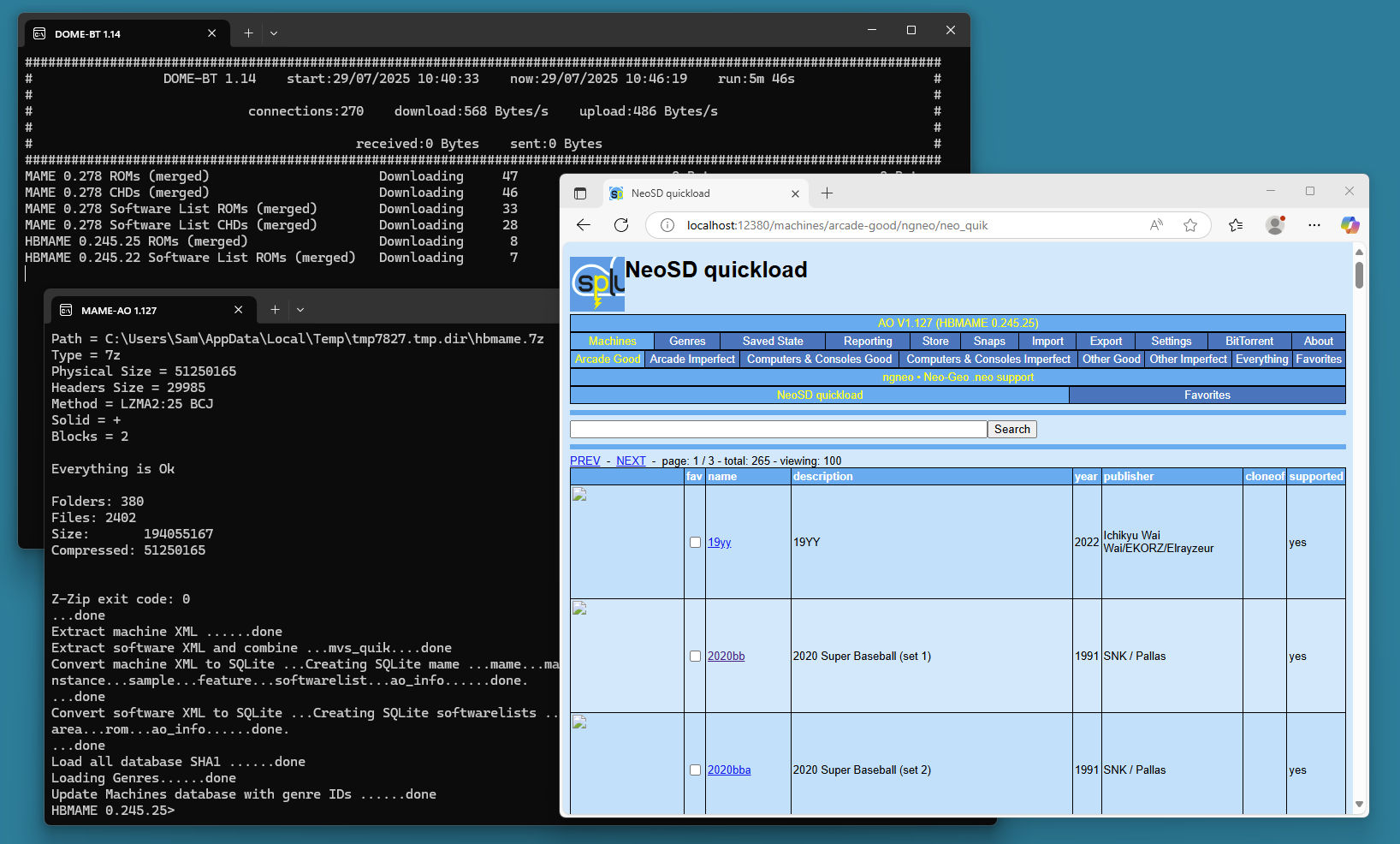Open the DOME-BT terminal tab dropdown arrow
1400x844 pixels.
(274, 33)
